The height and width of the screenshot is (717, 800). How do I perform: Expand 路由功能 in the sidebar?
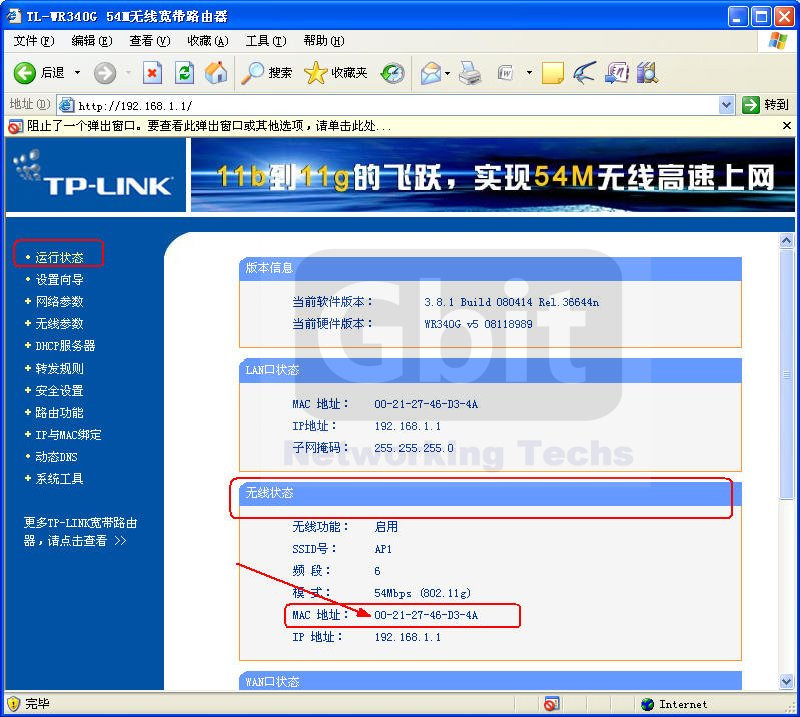pos(59,413)
